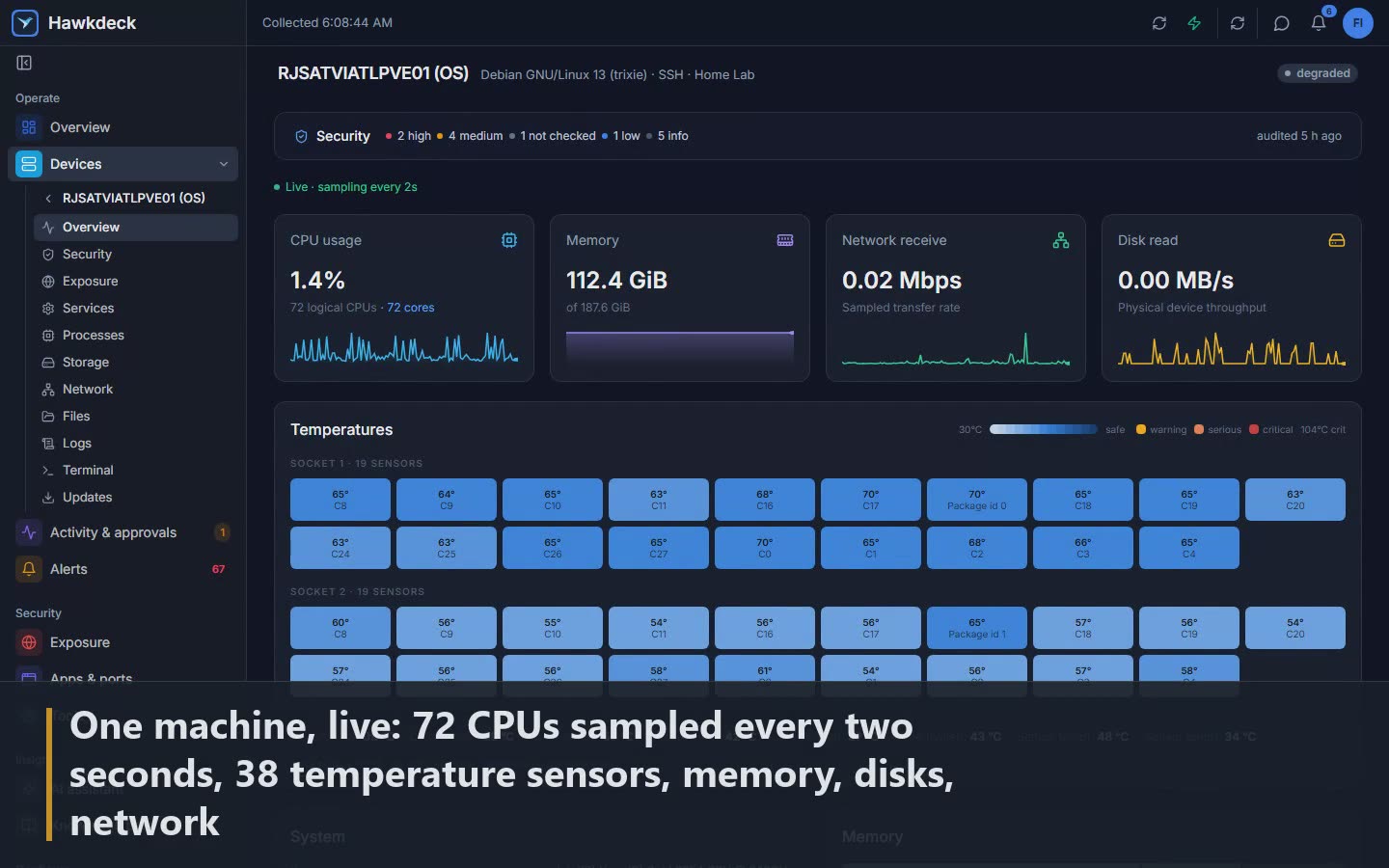Open Security under the device submenu
The image size is (1389, 868).
[x=136, y=254]
